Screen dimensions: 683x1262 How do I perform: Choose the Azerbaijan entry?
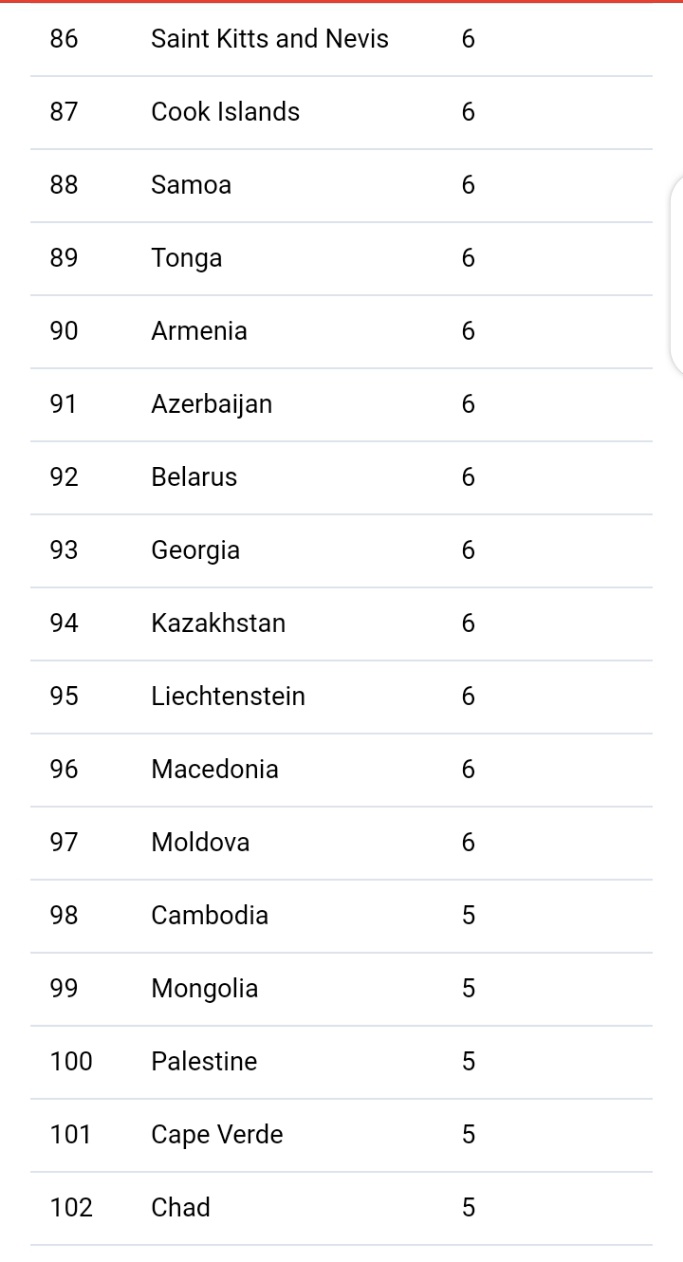(x=211, y=404)
